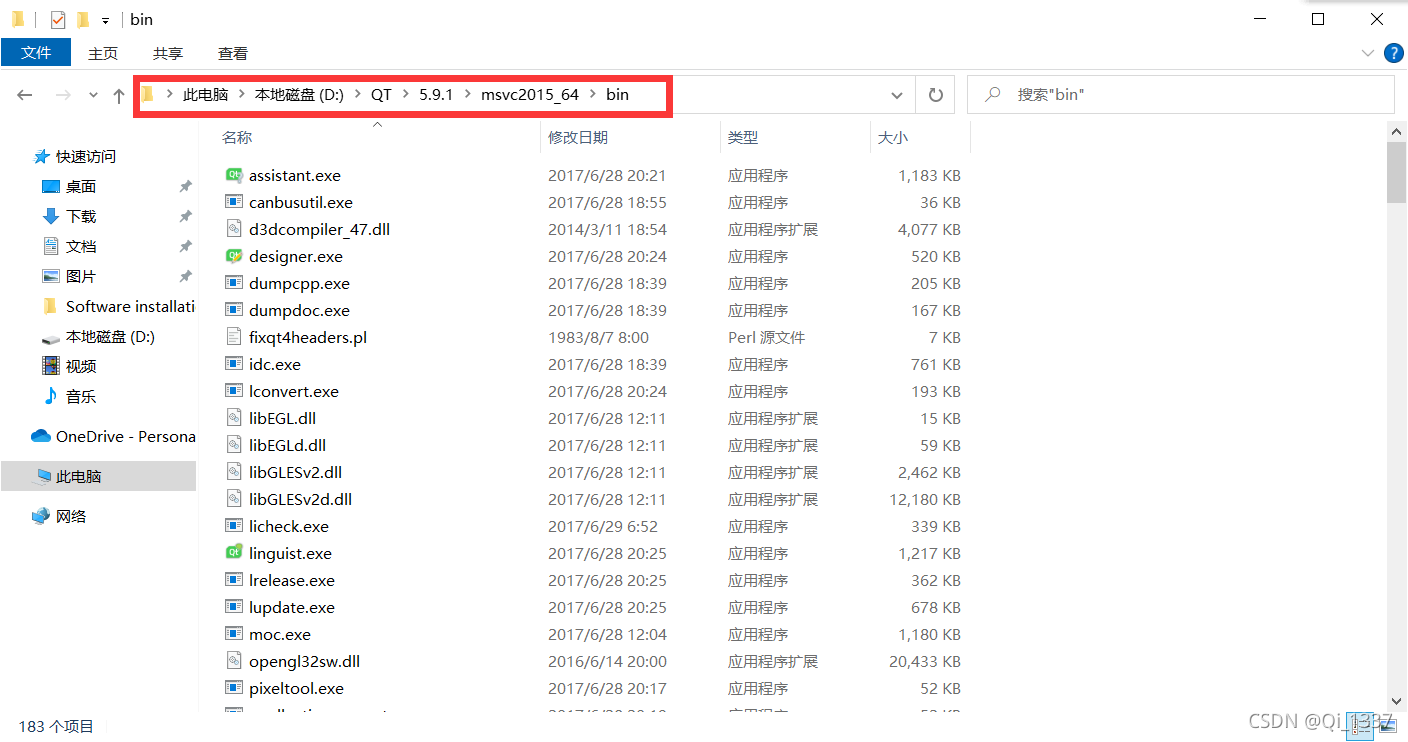Navigate to 此电脑 in address bar

205,95
